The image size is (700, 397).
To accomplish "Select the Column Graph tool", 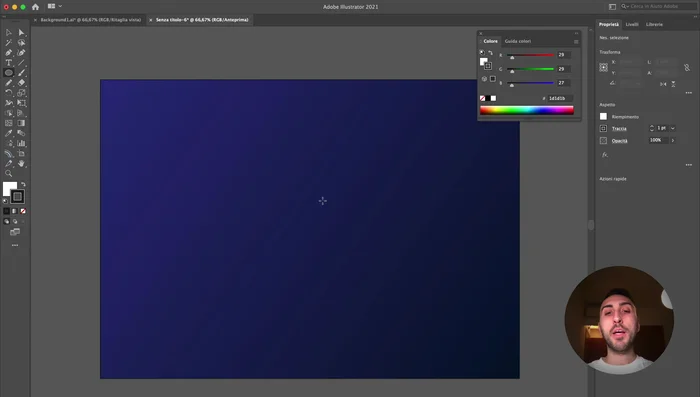I will coord(21,143).
